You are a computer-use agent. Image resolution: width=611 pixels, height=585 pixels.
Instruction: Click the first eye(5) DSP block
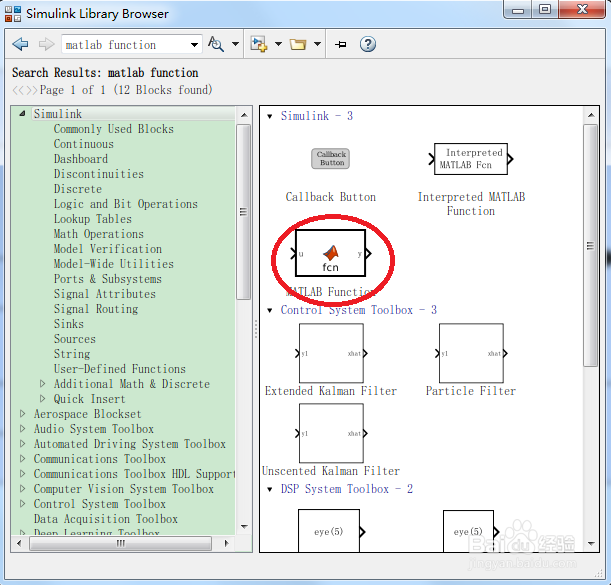[x=332, y=531]
